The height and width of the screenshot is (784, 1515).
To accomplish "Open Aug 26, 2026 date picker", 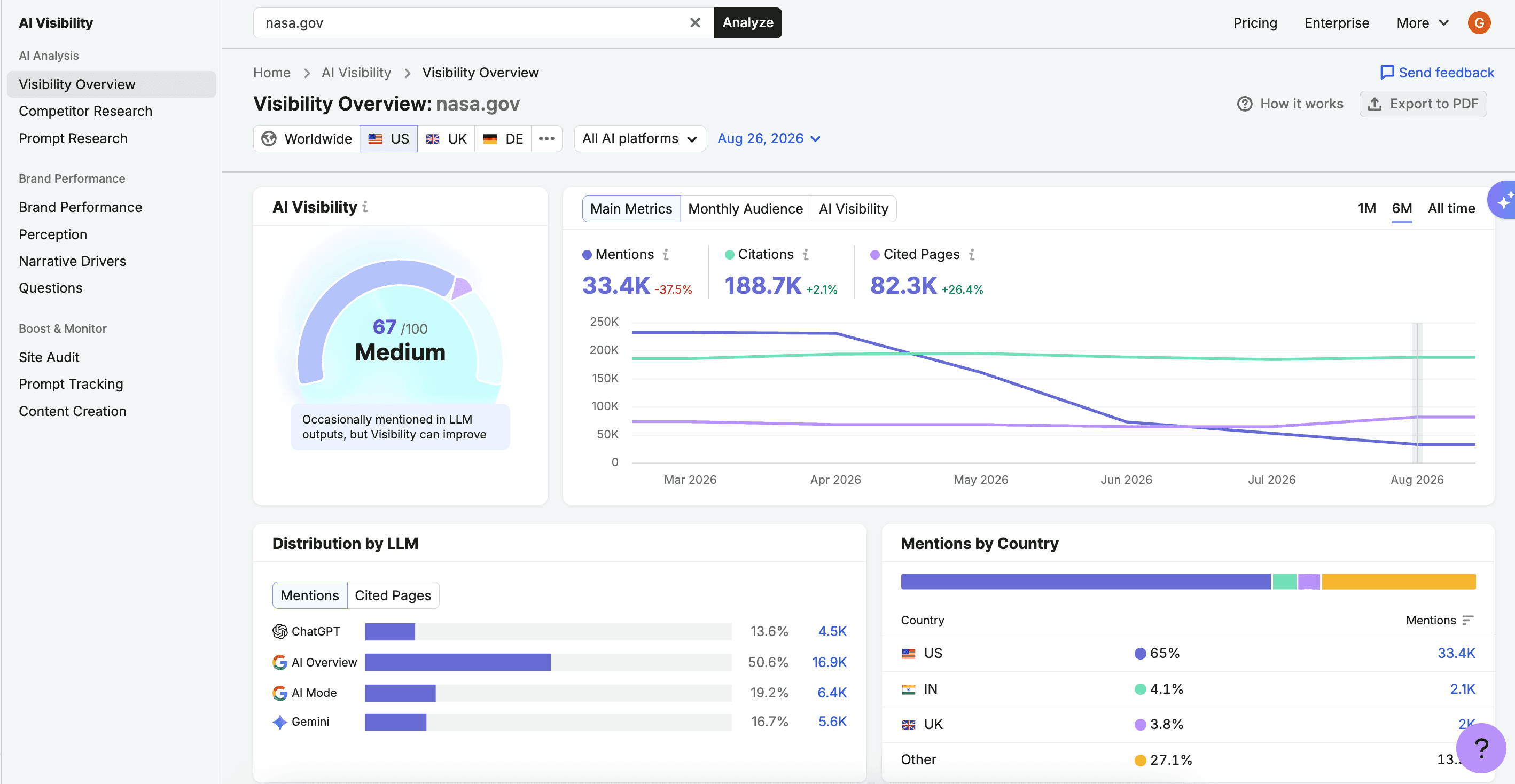I will [768, 139].
